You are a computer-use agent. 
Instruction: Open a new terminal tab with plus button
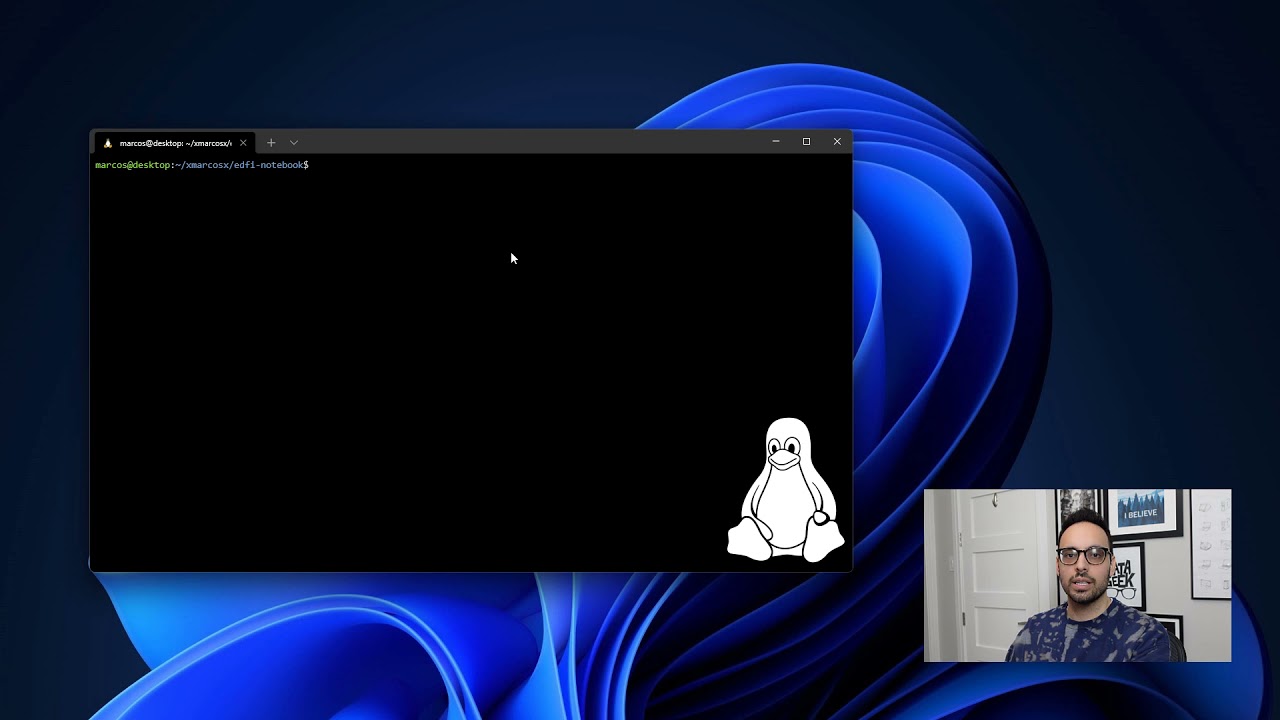(x=271, y=143)
